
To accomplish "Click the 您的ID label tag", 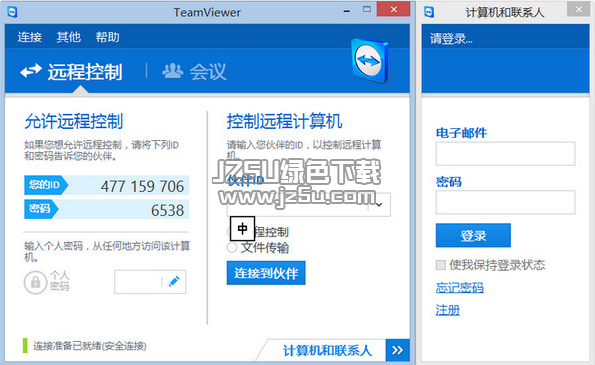I will point(46,185).
